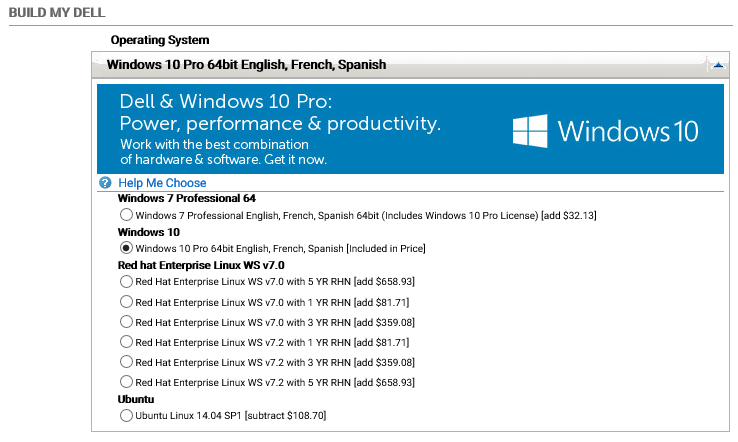This screenshot has width=738, height=442.
Task: Pick Red Hat WS v7.2 with 5 YR RHN
Action: coord(126,382)
